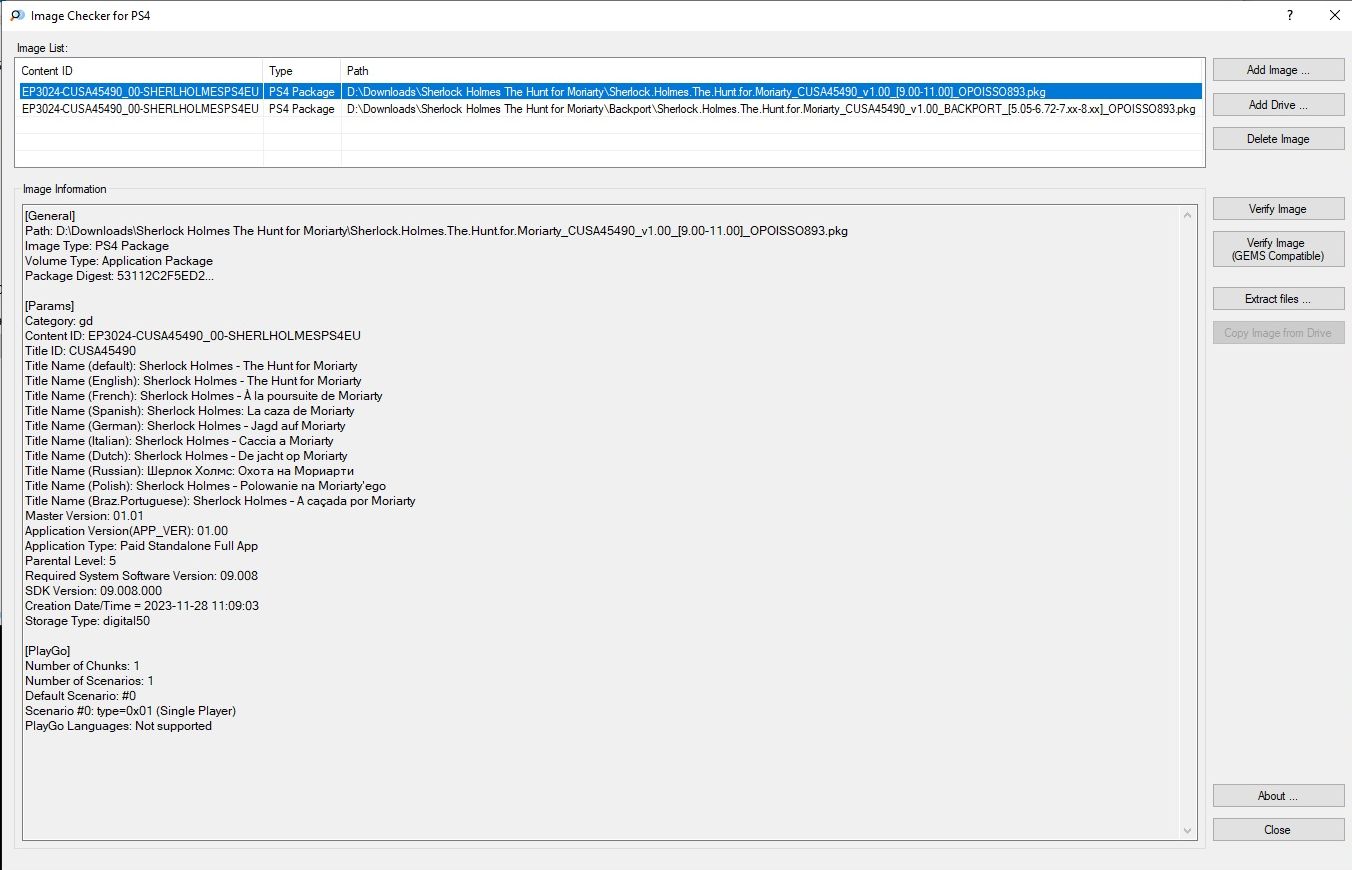Image resolution: width=1352 pixels, height=870 pixels.
Task: Select the BACKPORT package row path
Action: point(771,109)
